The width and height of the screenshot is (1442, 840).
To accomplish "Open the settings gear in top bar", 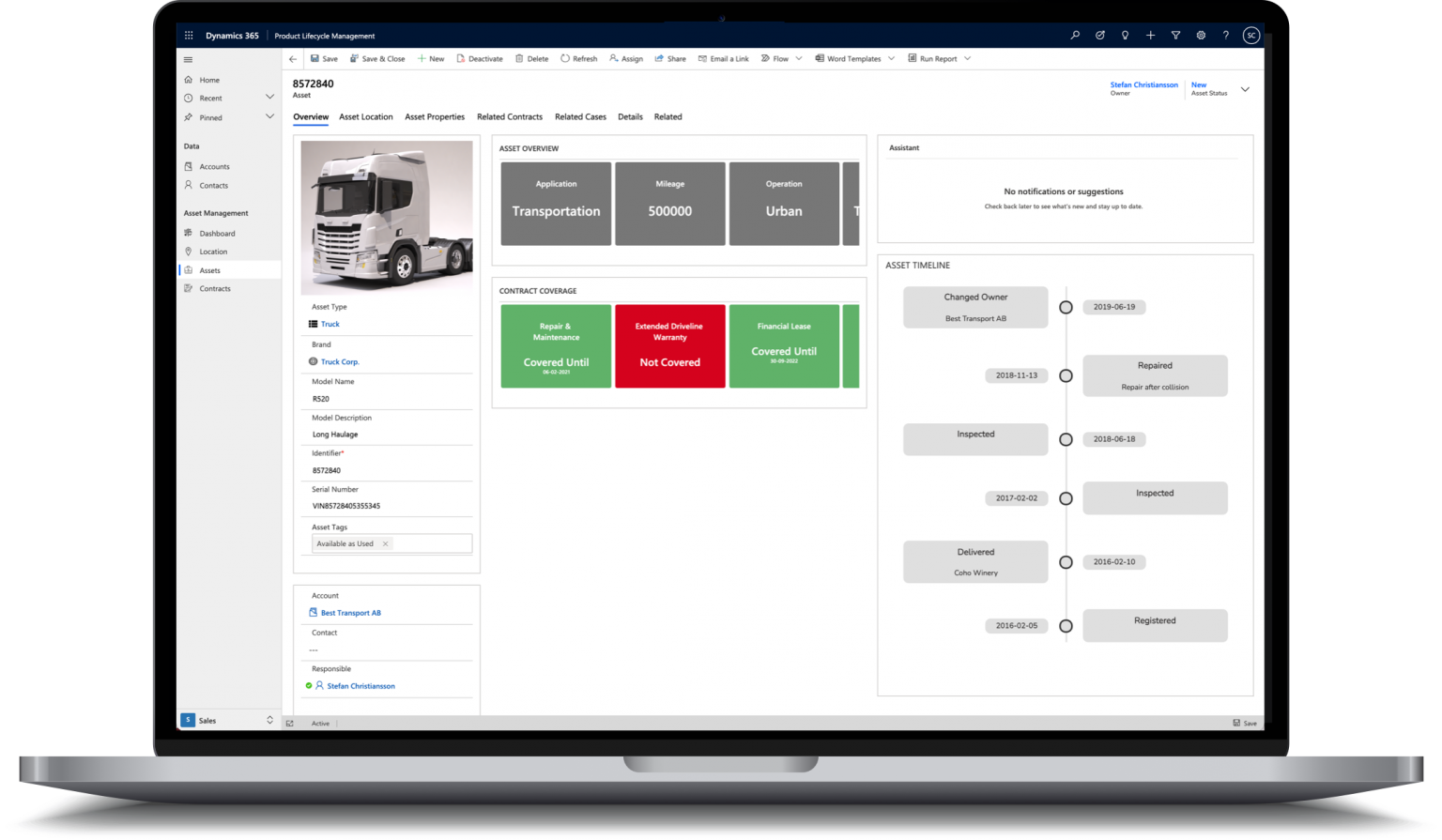I will point(1201,36).
